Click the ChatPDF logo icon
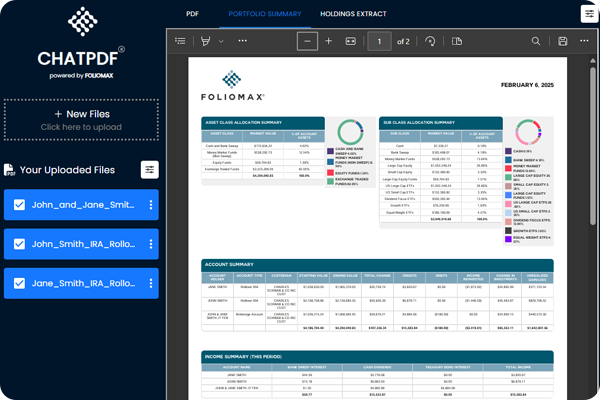The width and height of the screenshot is (600, 400). pyautogui.click(x=83, y=21)
